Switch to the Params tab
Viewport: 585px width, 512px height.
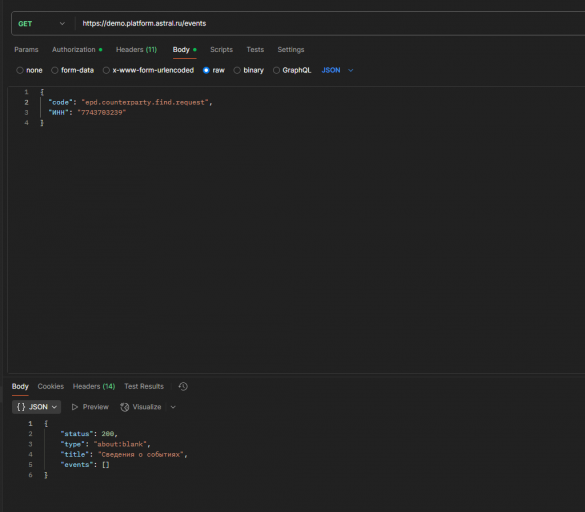26,50
